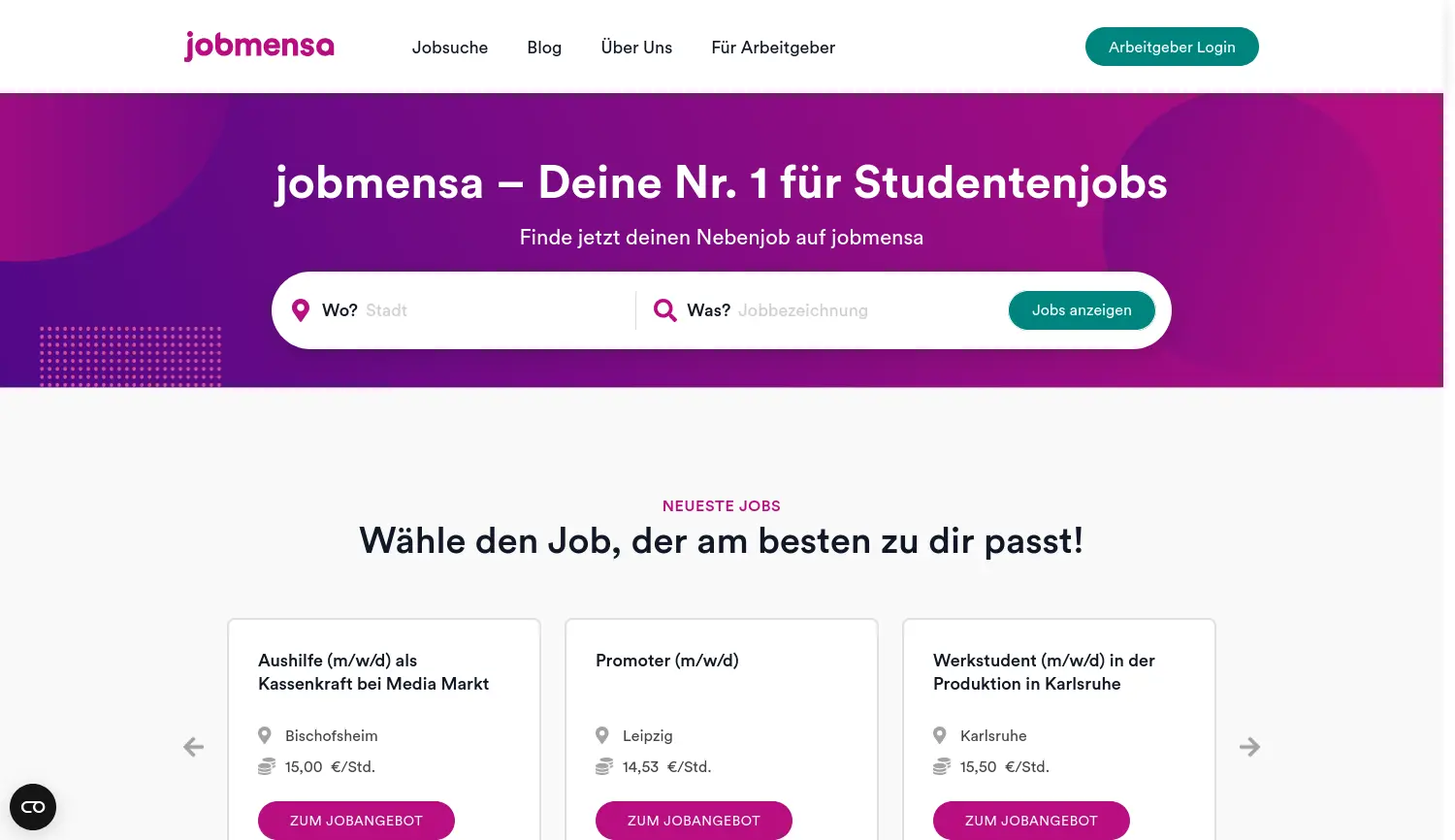Open the Media Markt Kassenkraft job offer
This screenshot has height=840, width=1455.
pyautogui.click(x=356, y=820)
